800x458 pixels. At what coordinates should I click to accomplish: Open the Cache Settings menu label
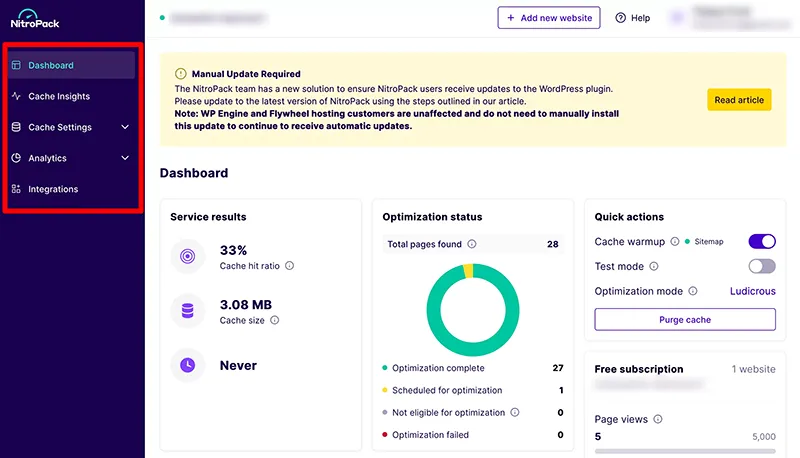(60, 127)
